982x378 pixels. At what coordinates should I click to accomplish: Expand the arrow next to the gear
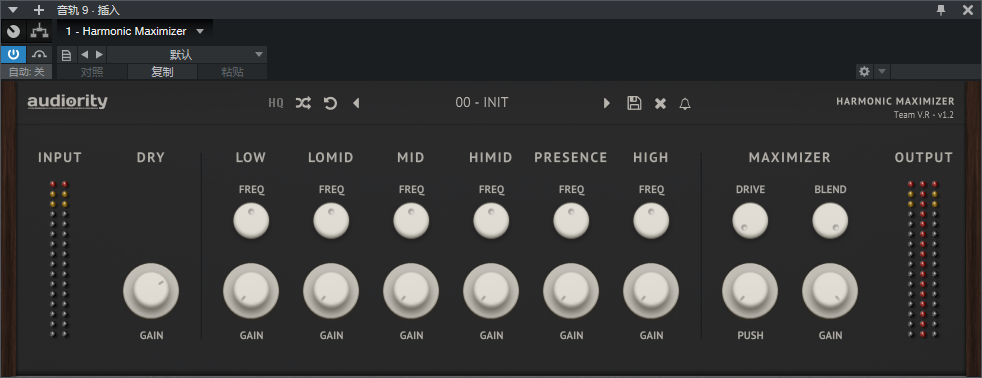[x=881, y=71]
